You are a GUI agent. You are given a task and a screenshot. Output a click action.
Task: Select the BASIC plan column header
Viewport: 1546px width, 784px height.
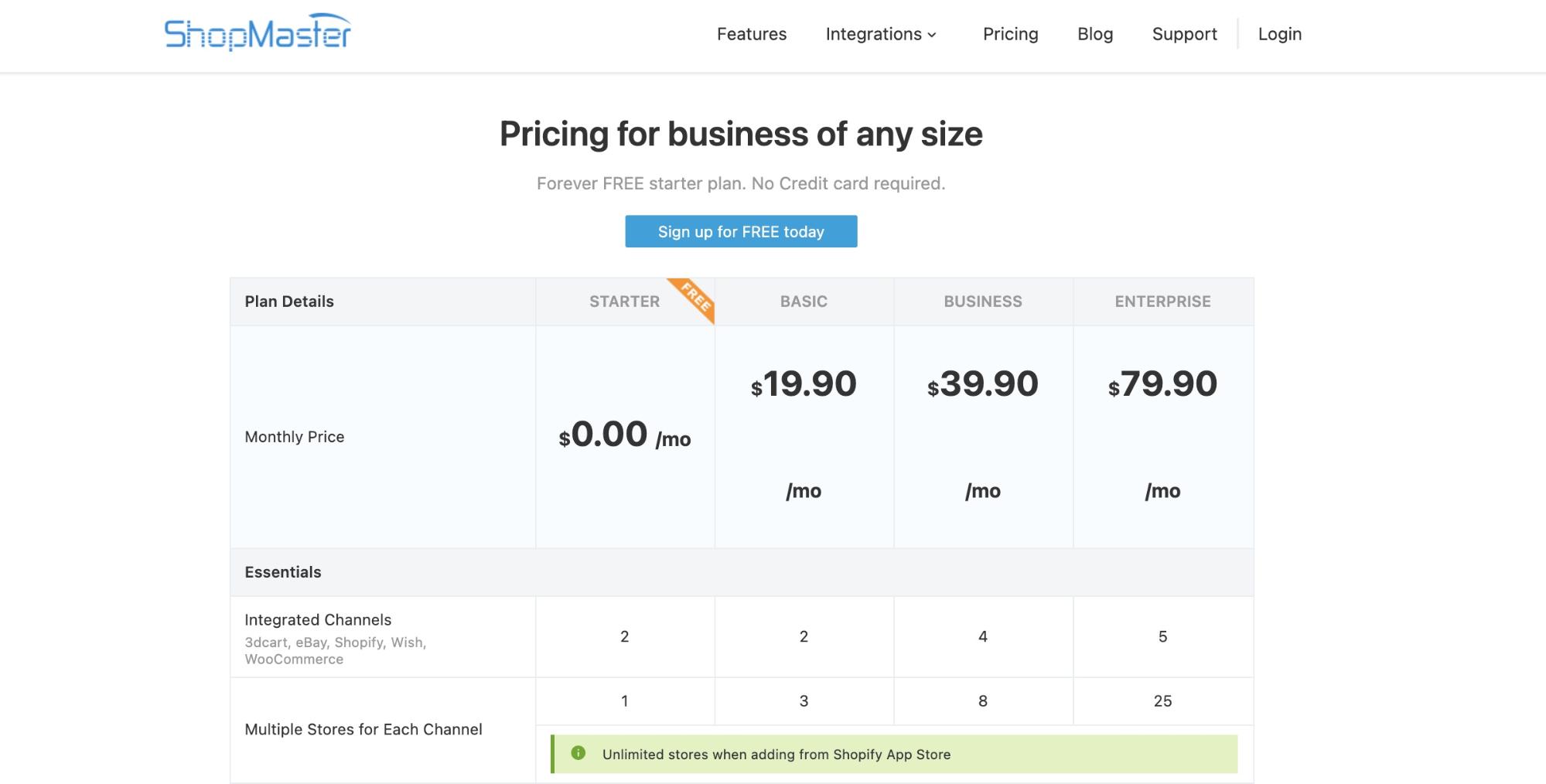click(804, 302)
